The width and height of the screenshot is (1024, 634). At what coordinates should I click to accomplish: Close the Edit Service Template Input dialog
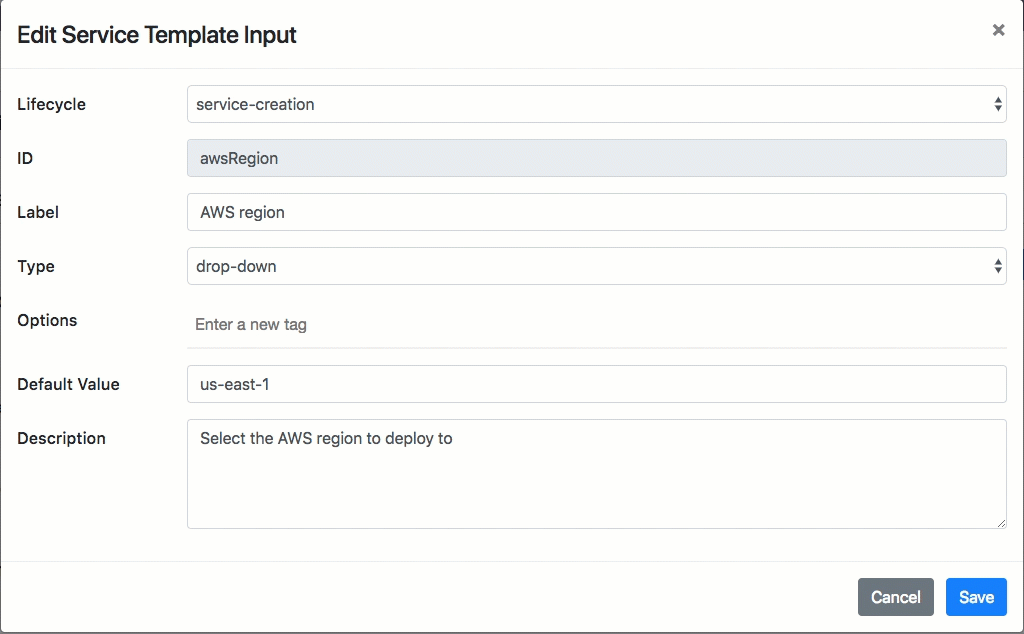[x=997, y=30]
